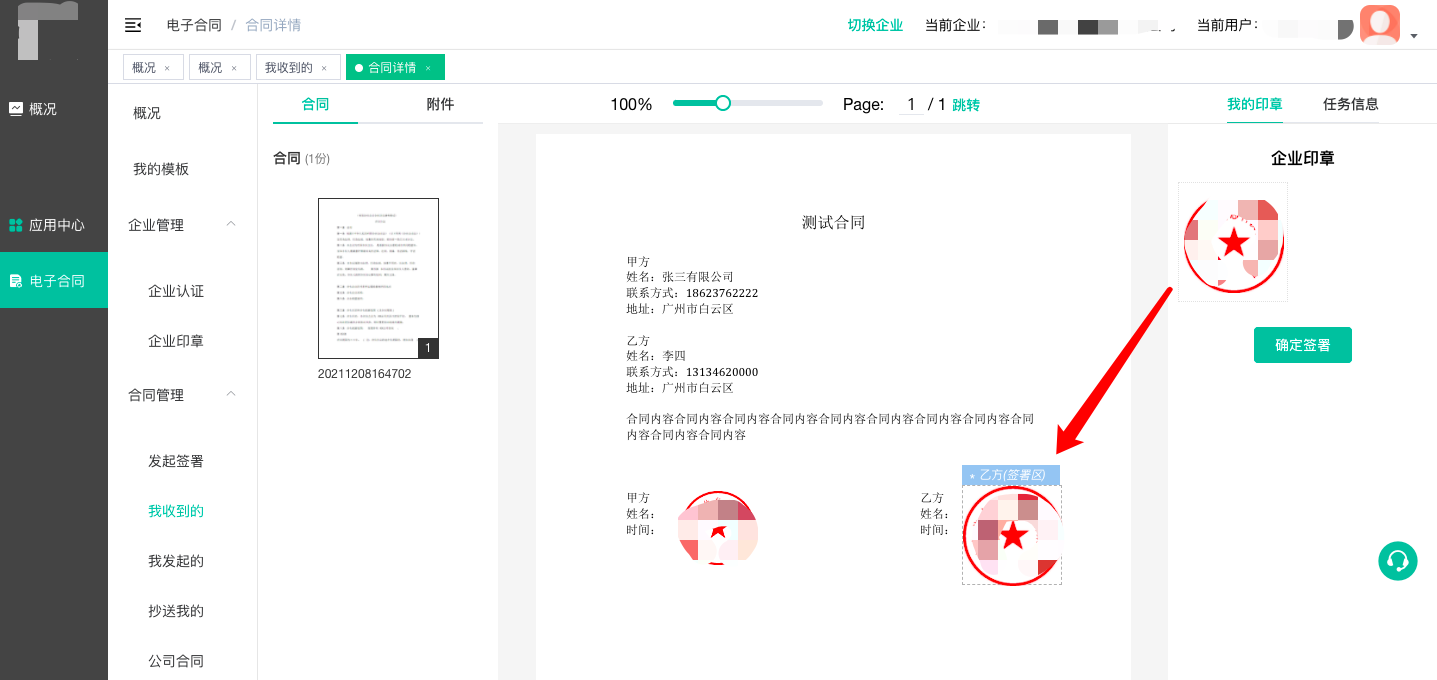Click the 确定签署 button
This screenshot has width=1437, height=680.
tap(1302, 345)
